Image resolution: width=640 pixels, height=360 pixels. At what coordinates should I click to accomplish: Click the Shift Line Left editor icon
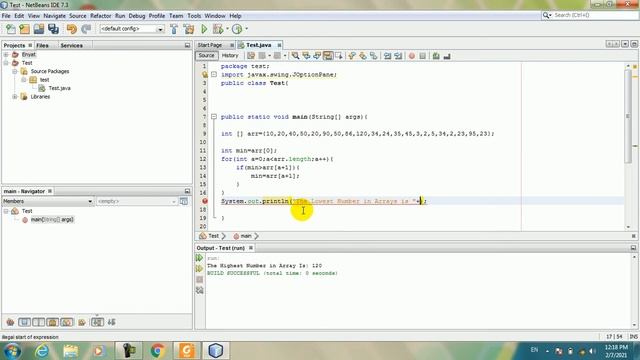(x=387, y=56)
